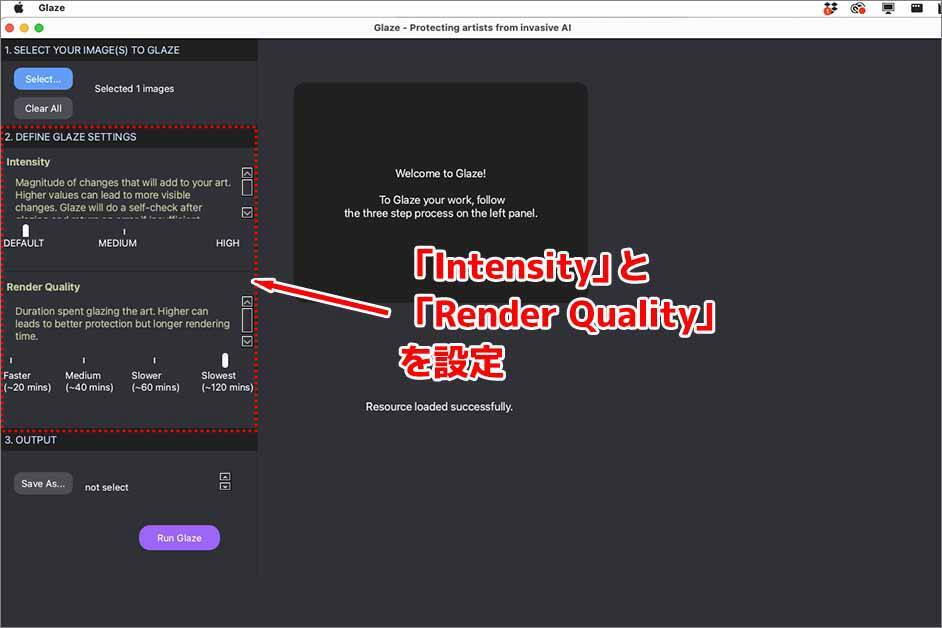The height and width of the screenshot is (628, 942).
Task: Open the Apple menu
Action: tap(19, 8)
